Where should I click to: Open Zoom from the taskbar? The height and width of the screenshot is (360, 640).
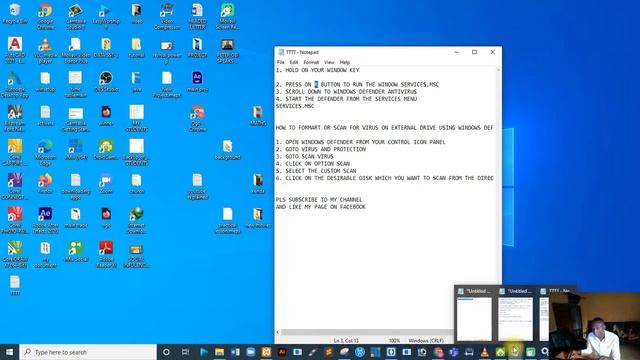[x=251, y=352]
